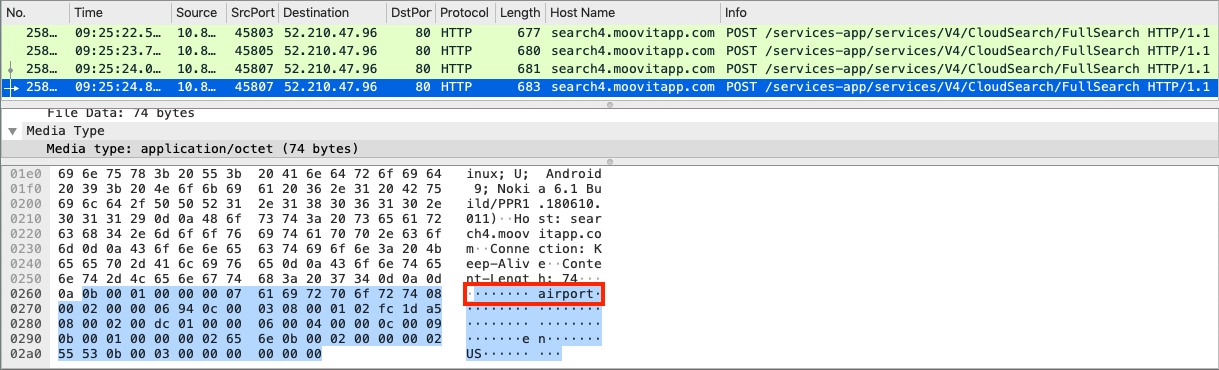1219x370 pixels.
Task: Select 'Media type: application/octet (74 bytes)' line
Action: tap(609, 149)
